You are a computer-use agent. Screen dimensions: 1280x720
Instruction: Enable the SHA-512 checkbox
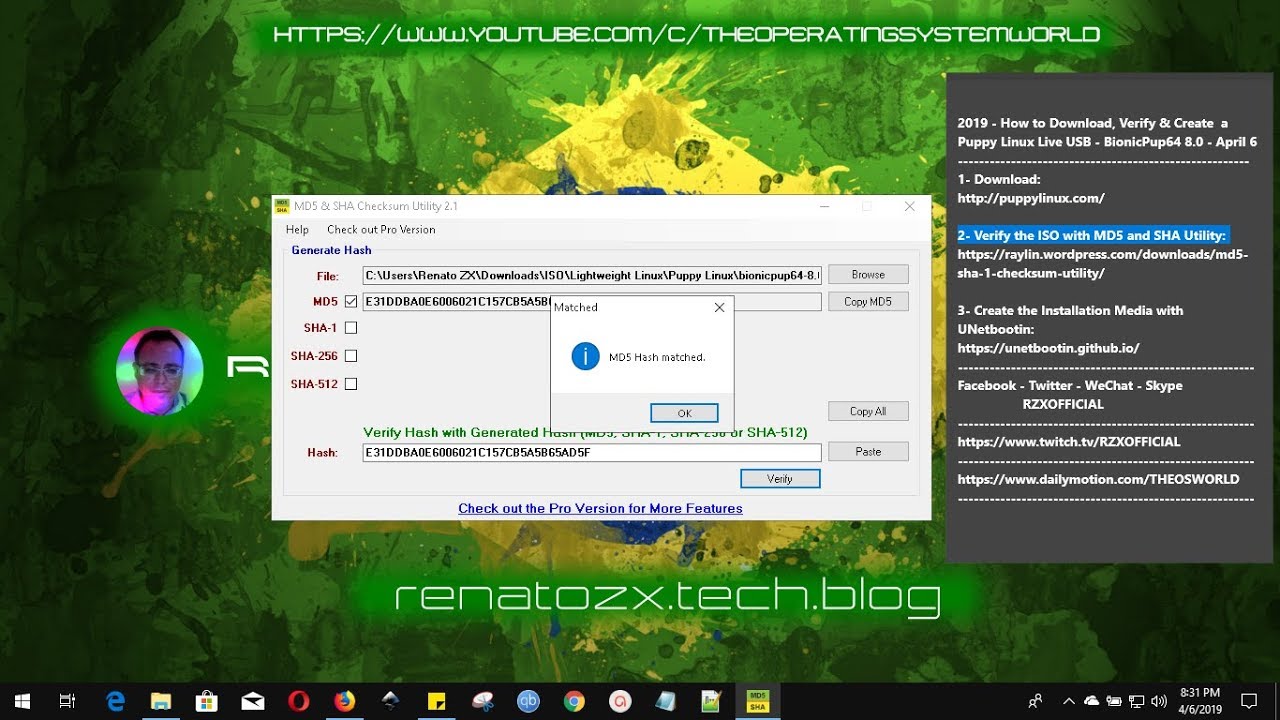(x=351, y=384)
